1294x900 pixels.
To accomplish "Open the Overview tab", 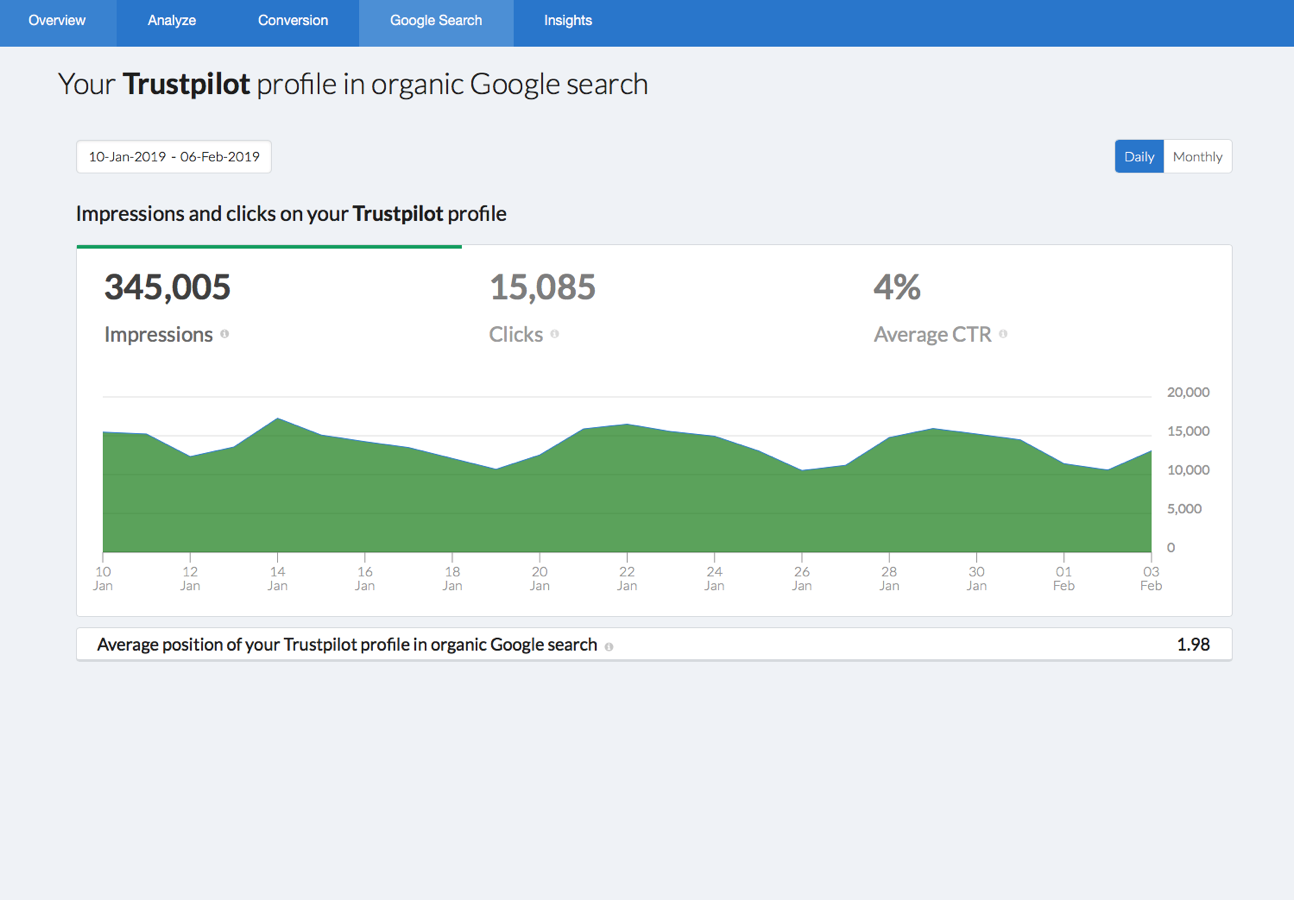I will pyautogui.click(x=57, y=21).
